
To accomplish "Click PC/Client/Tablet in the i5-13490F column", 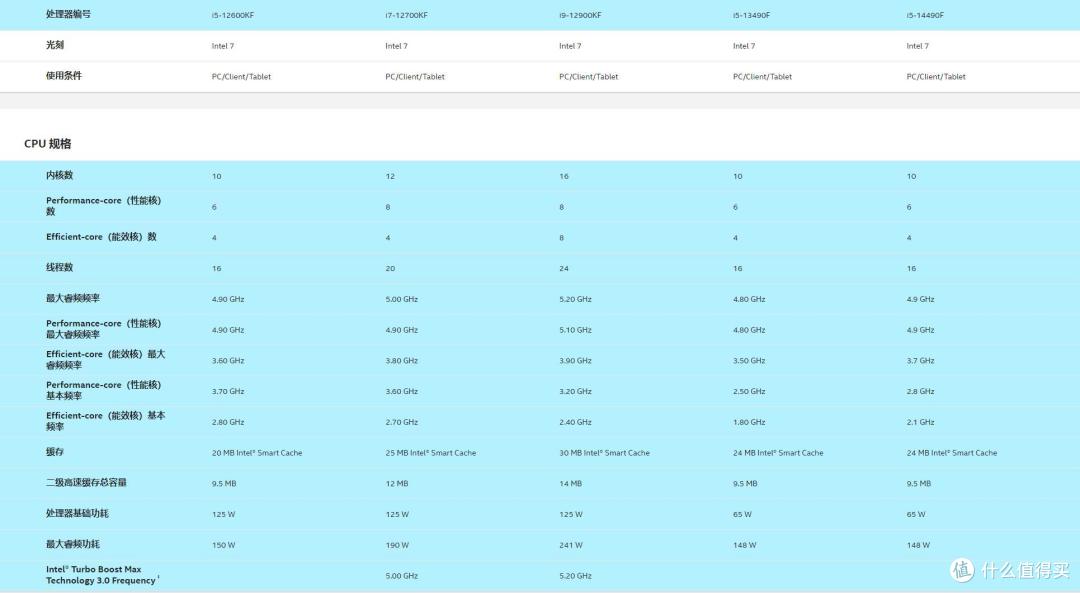I will click(762, 77).
